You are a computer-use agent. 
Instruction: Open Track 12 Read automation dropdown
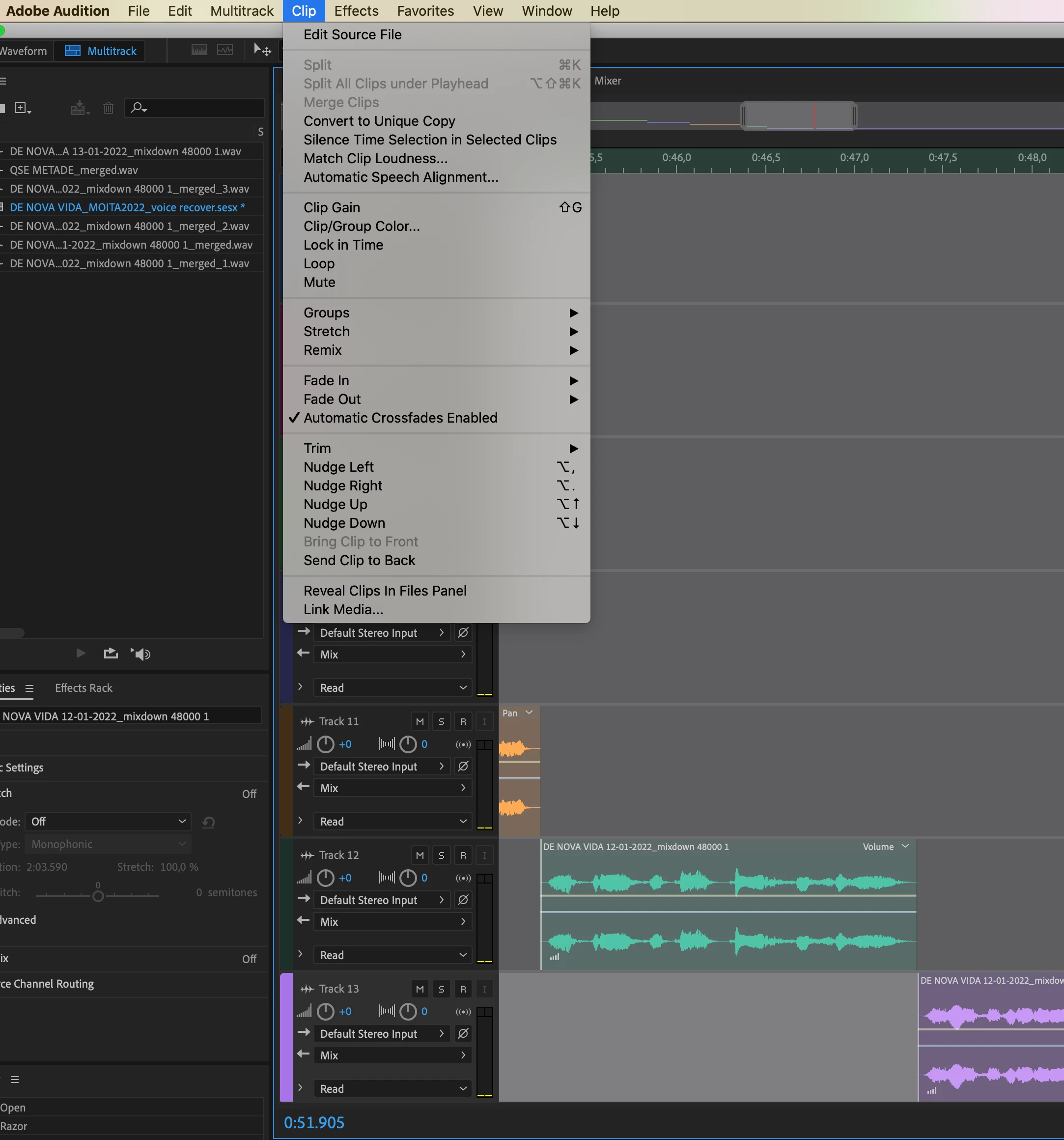(392, 955)
